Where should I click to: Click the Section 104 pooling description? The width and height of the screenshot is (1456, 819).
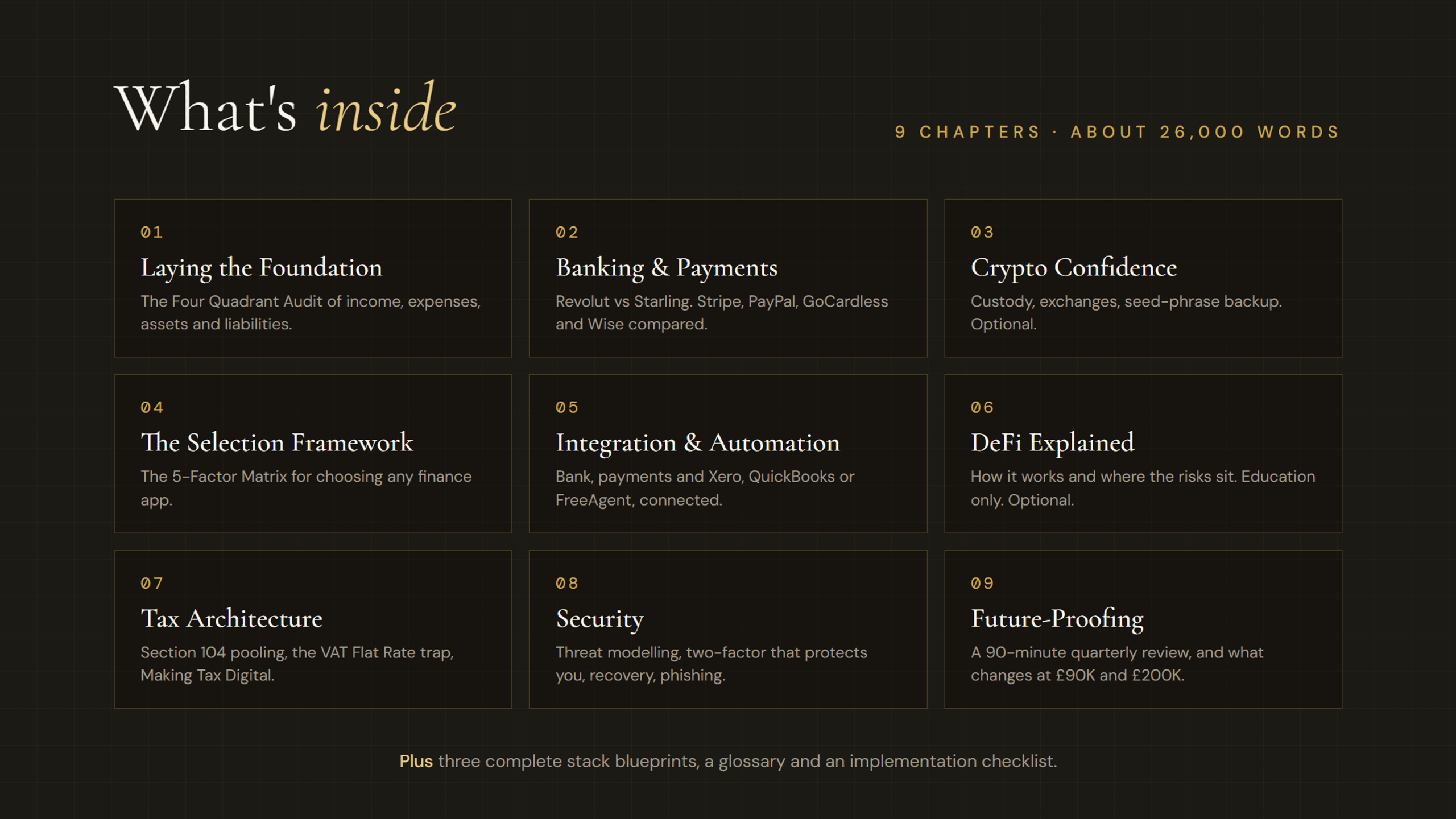297,663
